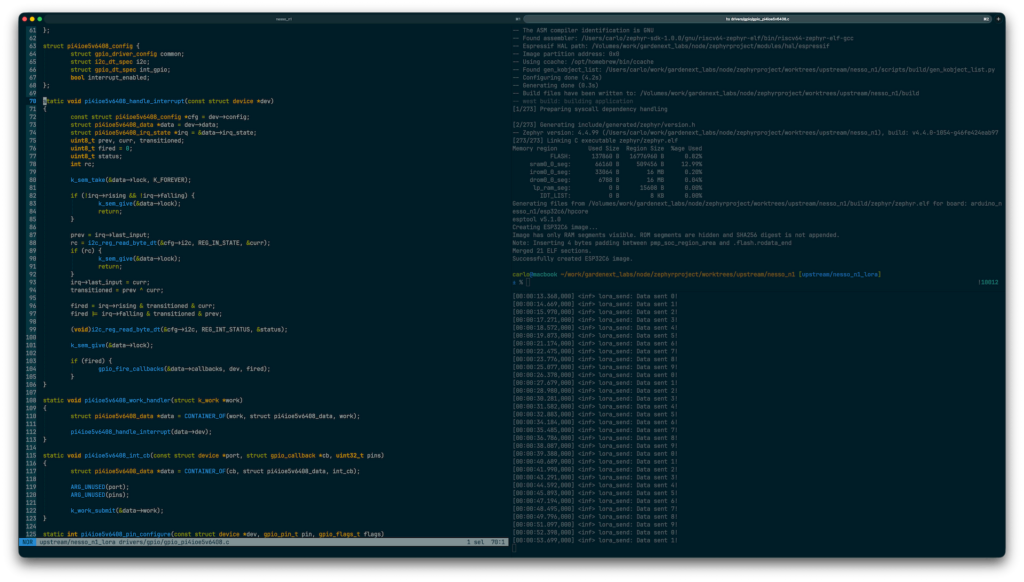Click pi4ioe5v6408_handle_interrupt function definition on line 70
Image resolution: width=1024 pixels, height=582 pixels.
[159, 101]
